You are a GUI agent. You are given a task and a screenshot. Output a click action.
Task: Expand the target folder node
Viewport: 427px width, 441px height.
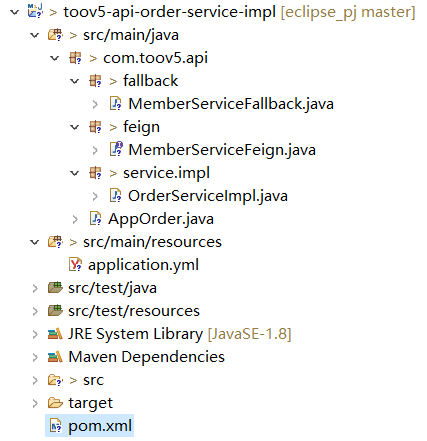tap(35, 403)
